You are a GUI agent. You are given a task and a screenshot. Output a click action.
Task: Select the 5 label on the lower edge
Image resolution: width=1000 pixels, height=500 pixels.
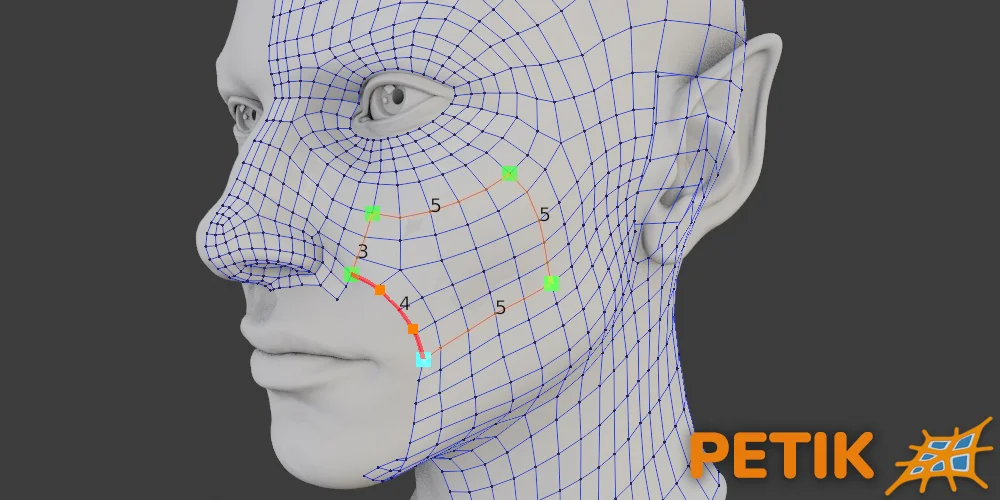(x=500, y=308)
